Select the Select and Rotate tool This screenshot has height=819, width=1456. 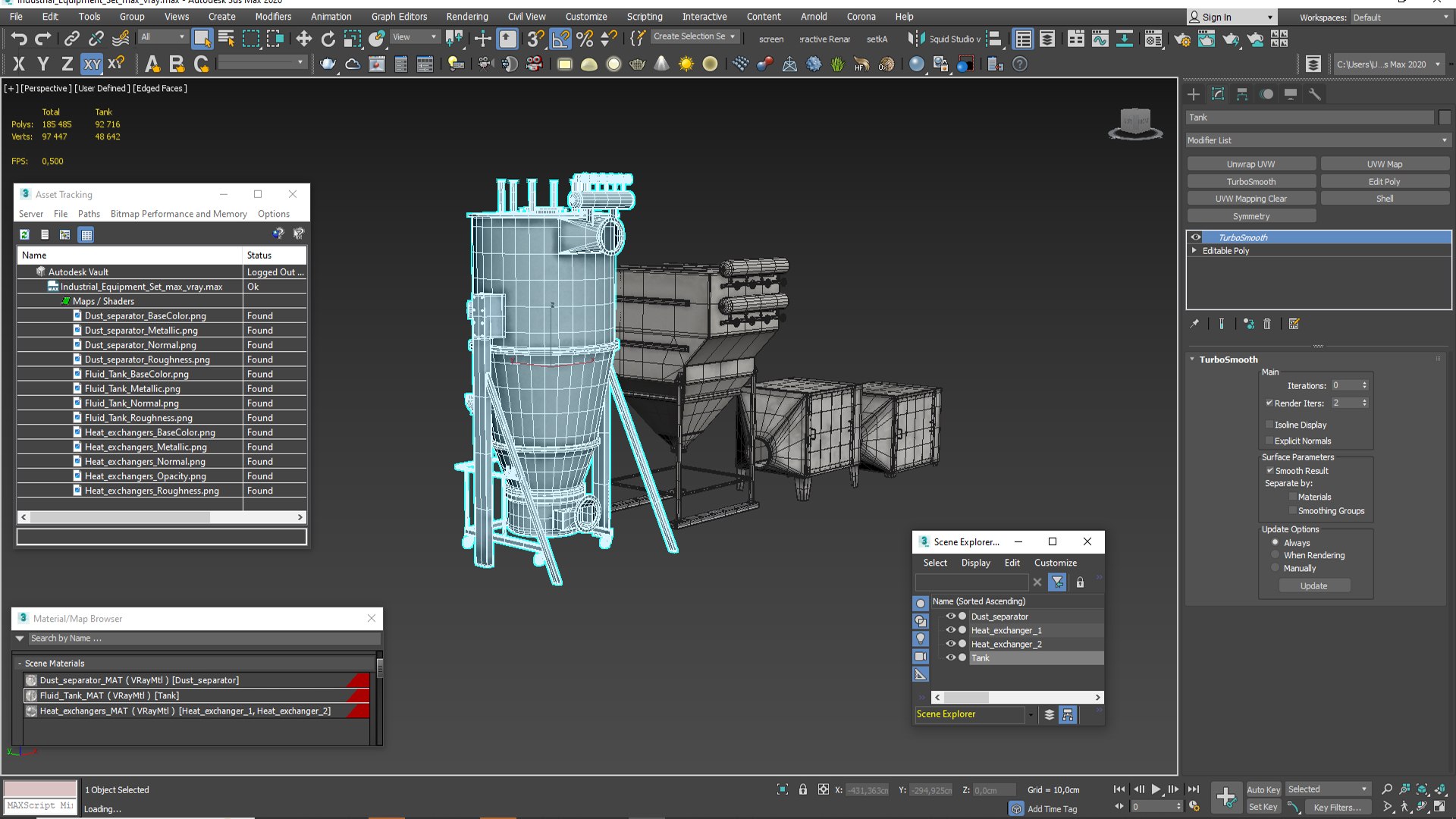click(x=328, y=38)
